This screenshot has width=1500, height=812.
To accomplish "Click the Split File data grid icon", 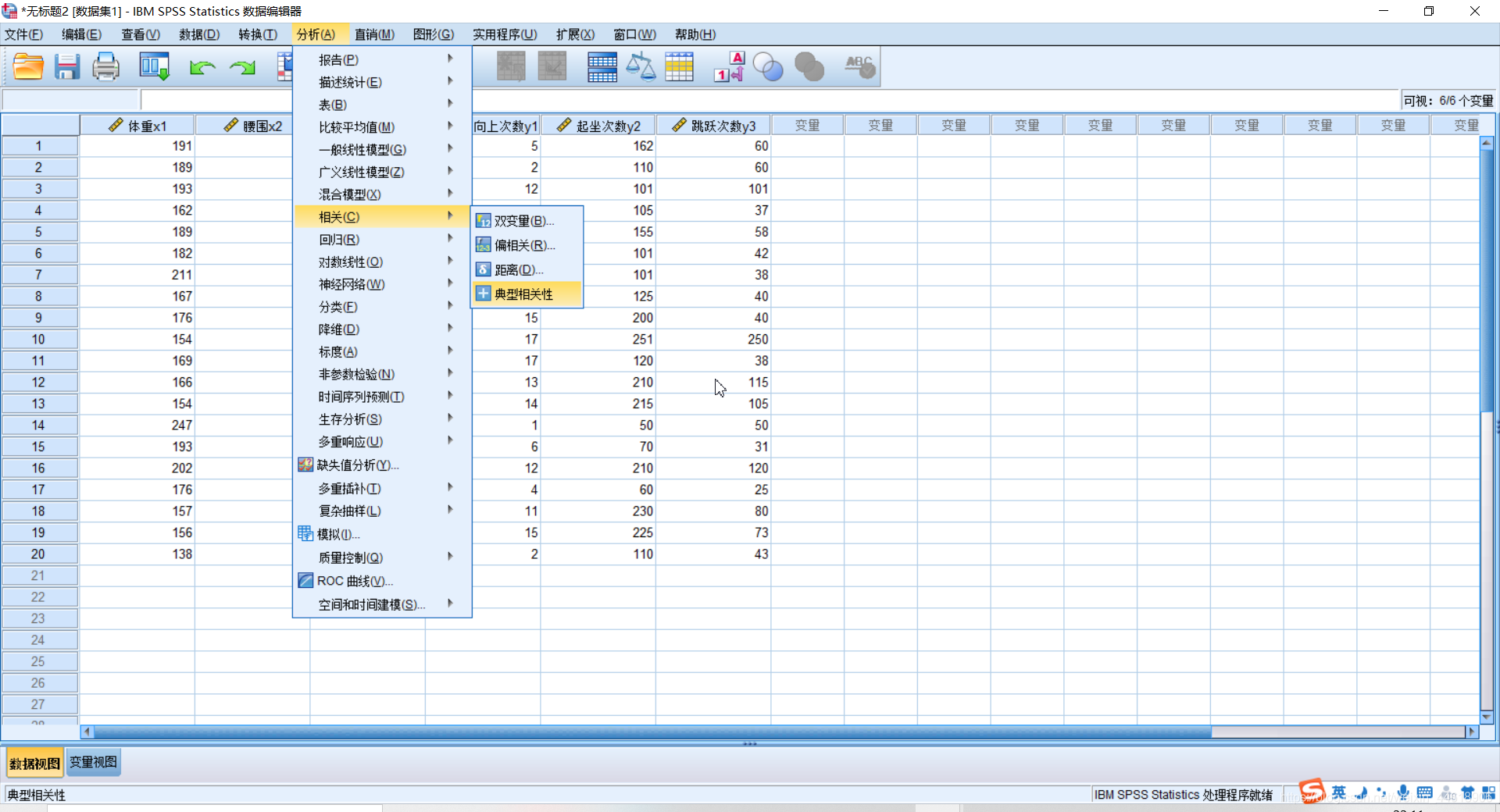I will [602, 67].
